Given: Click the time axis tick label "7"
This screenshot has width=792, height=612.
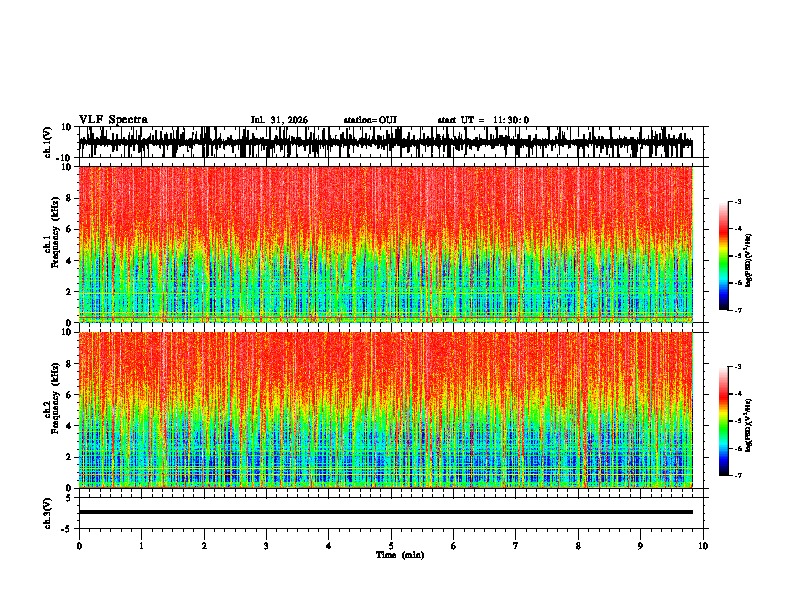Looking at the screenshot, I should coord(516,546).
